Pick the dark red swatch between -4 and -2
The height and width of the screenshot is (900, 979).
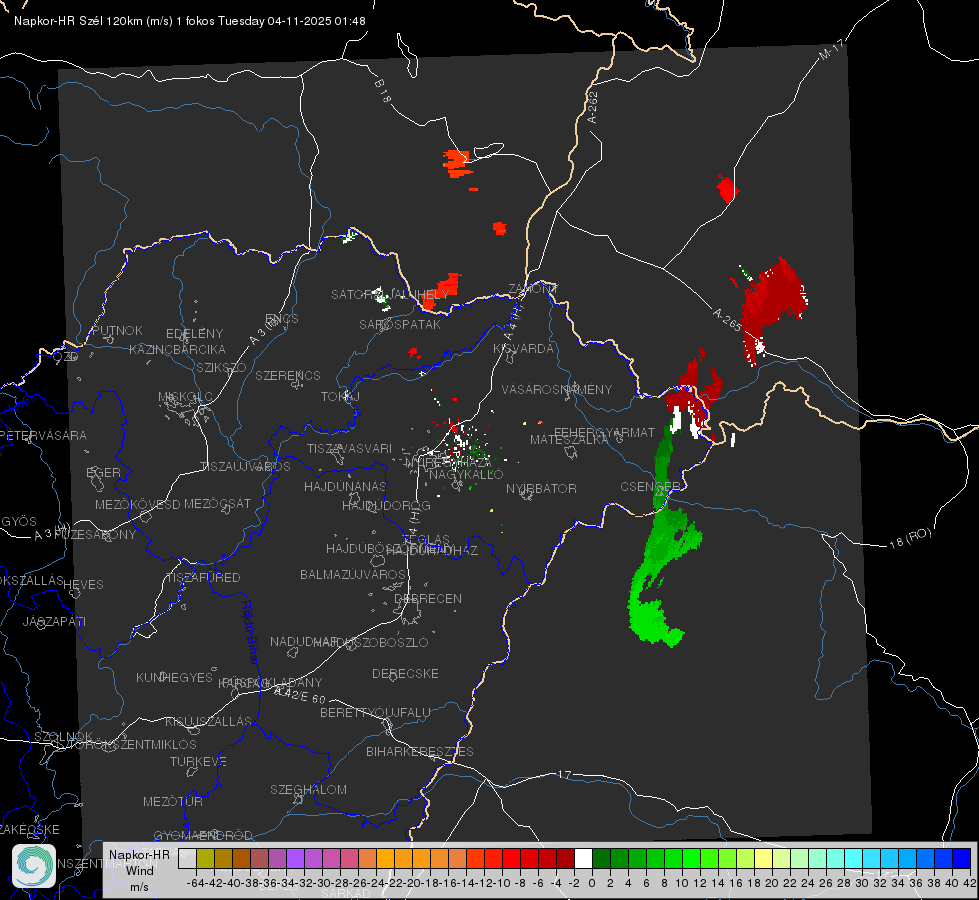[566, 858]
